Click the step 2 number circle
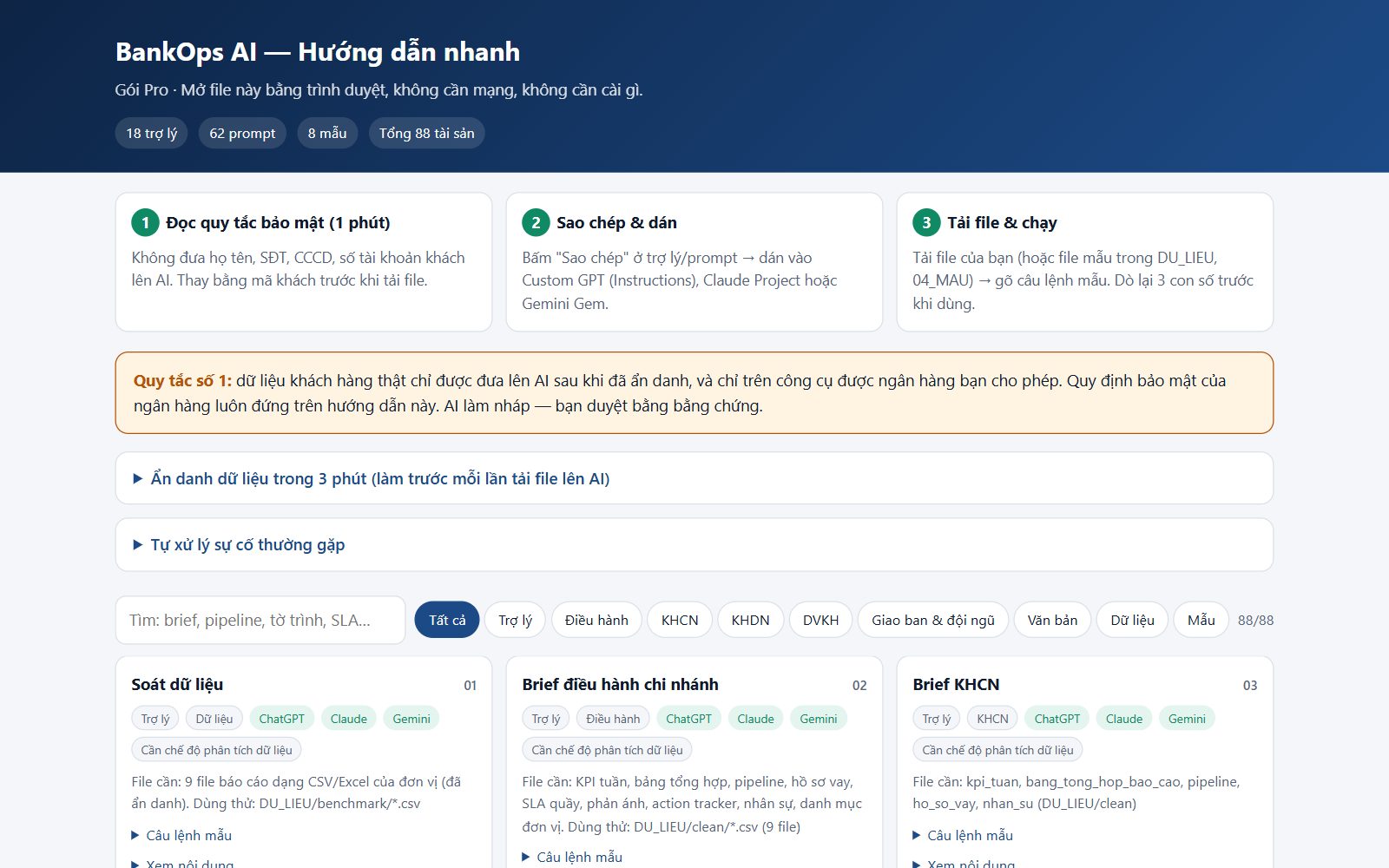Viewport: 1389px width, 868px height. [536, 222]
